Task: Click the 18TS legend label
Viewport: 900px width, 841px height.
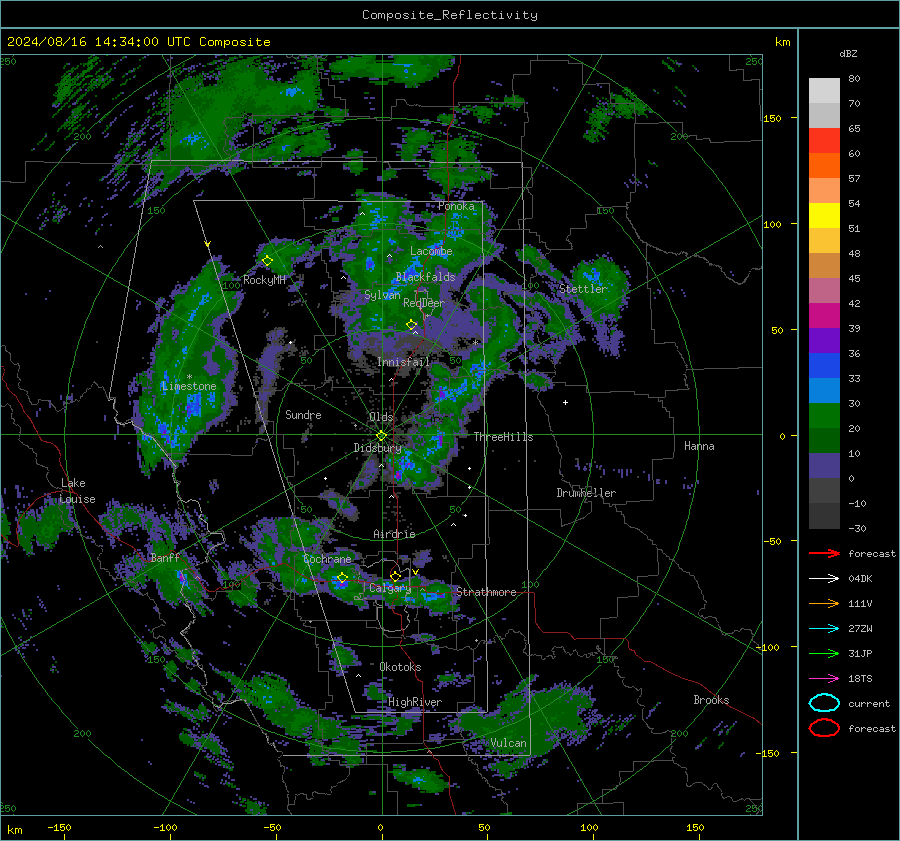Action: coord(860,679)
